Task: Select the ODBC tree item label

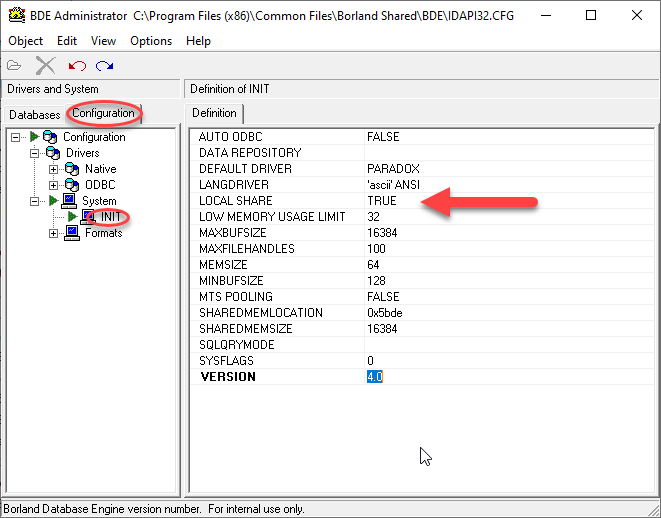Action: click(100, 185)
